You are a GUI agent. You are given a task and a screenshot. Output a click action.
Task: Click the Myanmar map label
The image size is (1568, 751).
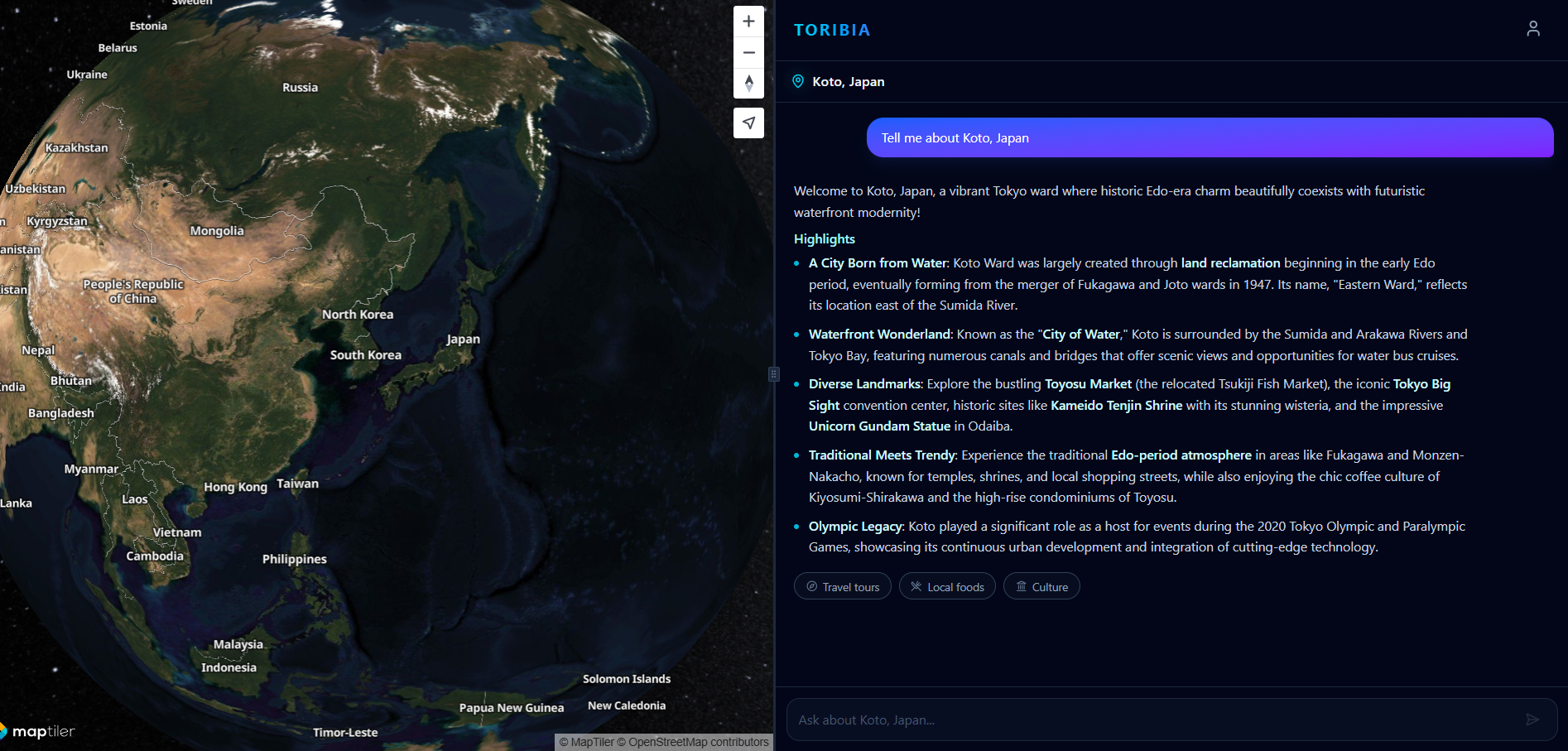(x=91, y=469)
